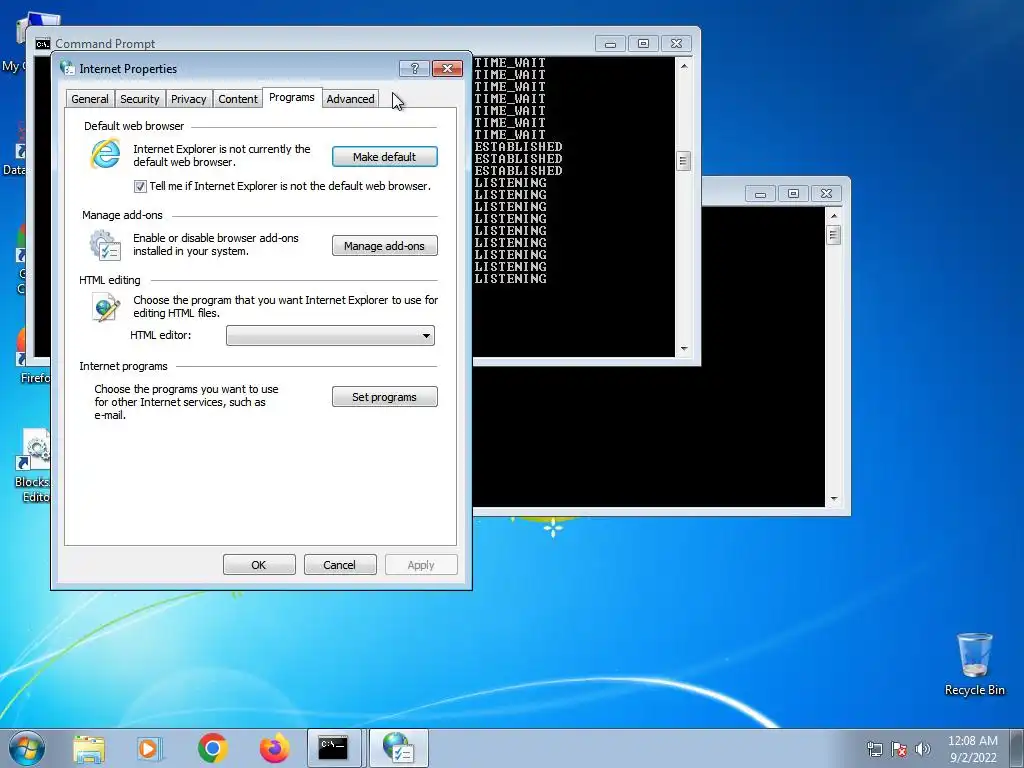Screen dimensions: 1024x768
Task: Launch Windows Media Player from taskbar
Action: [150, 748]
